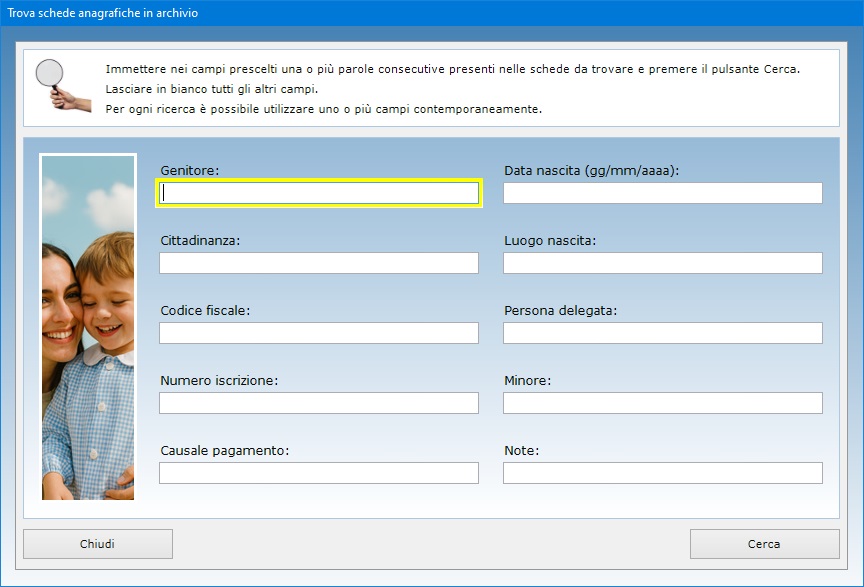
Task: Activate the Codice fiscale input
Action: click(x=319, y=333)
